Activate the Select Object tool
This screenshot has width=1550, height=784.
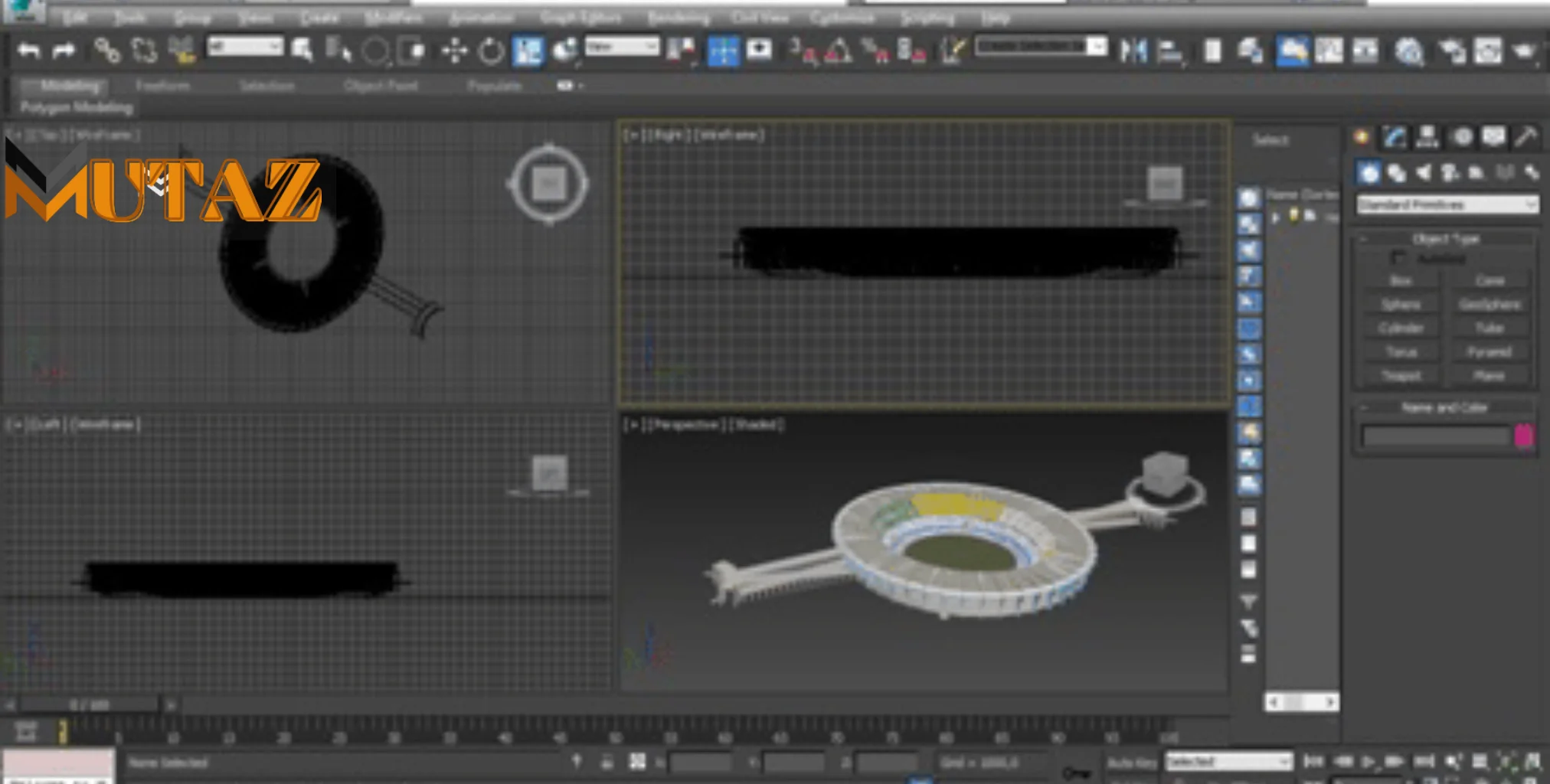tap(302, 51)
